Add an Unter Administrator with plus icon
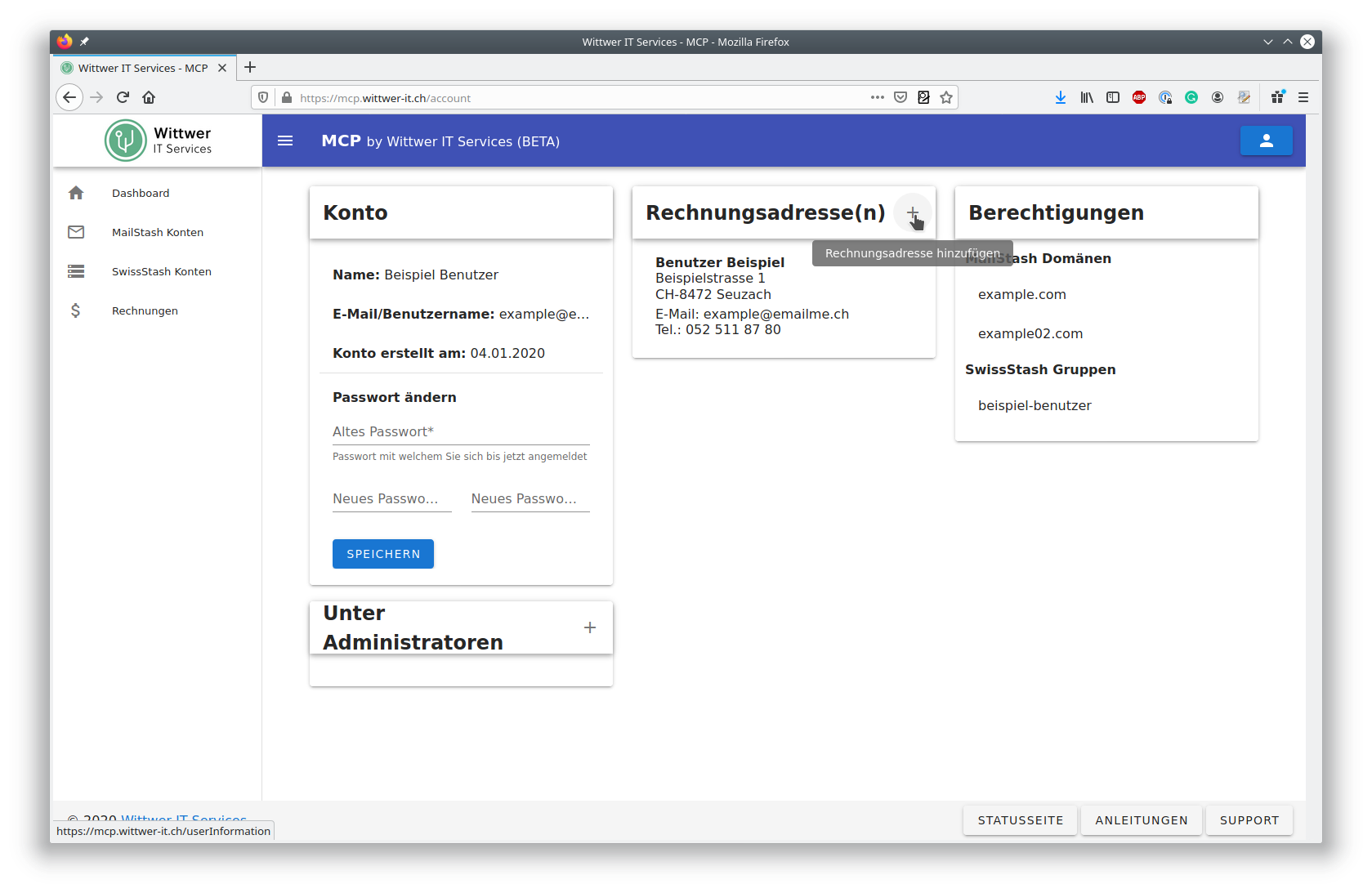1372x893 pixels. (590, 627)
